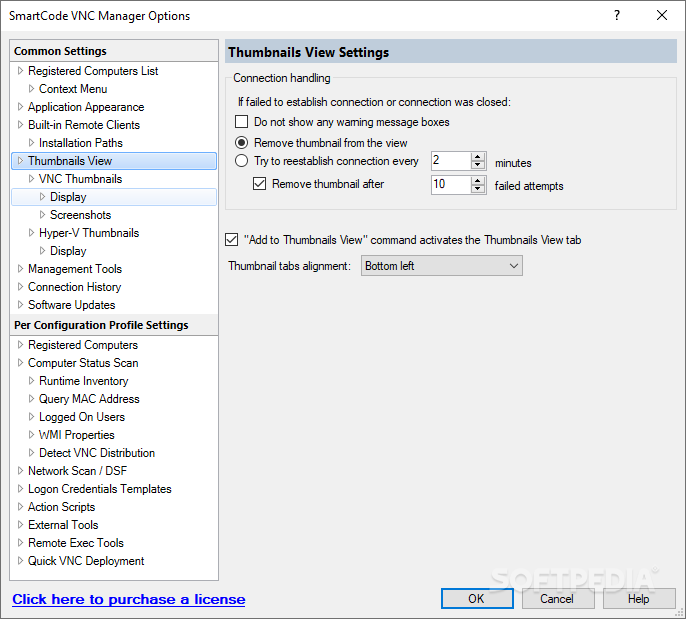Viewport: 686px width, 619px height.
Task: Increase failed attempts with up arrow
Action: click(x=478, y=180)
